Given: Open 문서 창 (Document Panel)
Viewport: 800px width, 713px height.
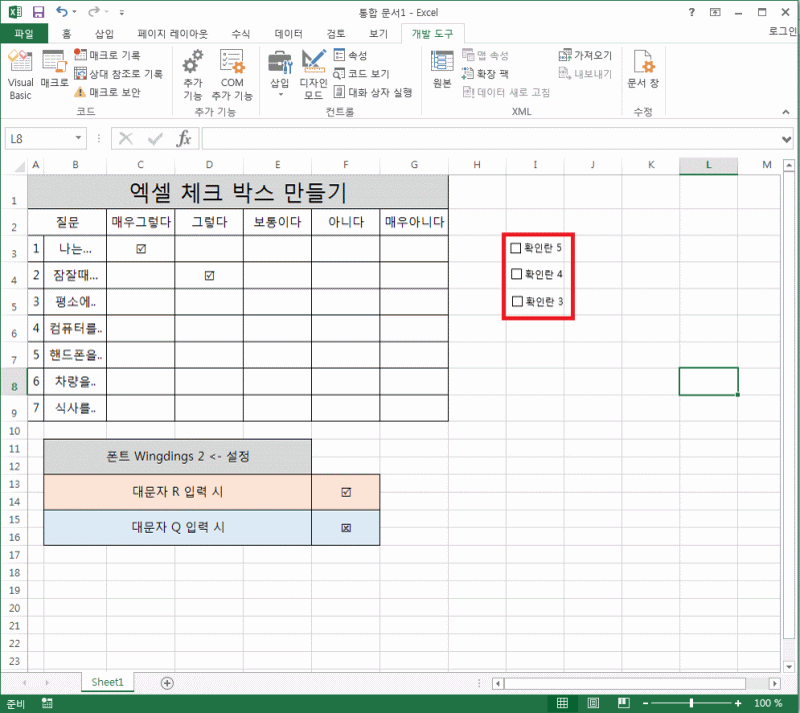Looking at the screenshot, I should click(x=643, y=69).
